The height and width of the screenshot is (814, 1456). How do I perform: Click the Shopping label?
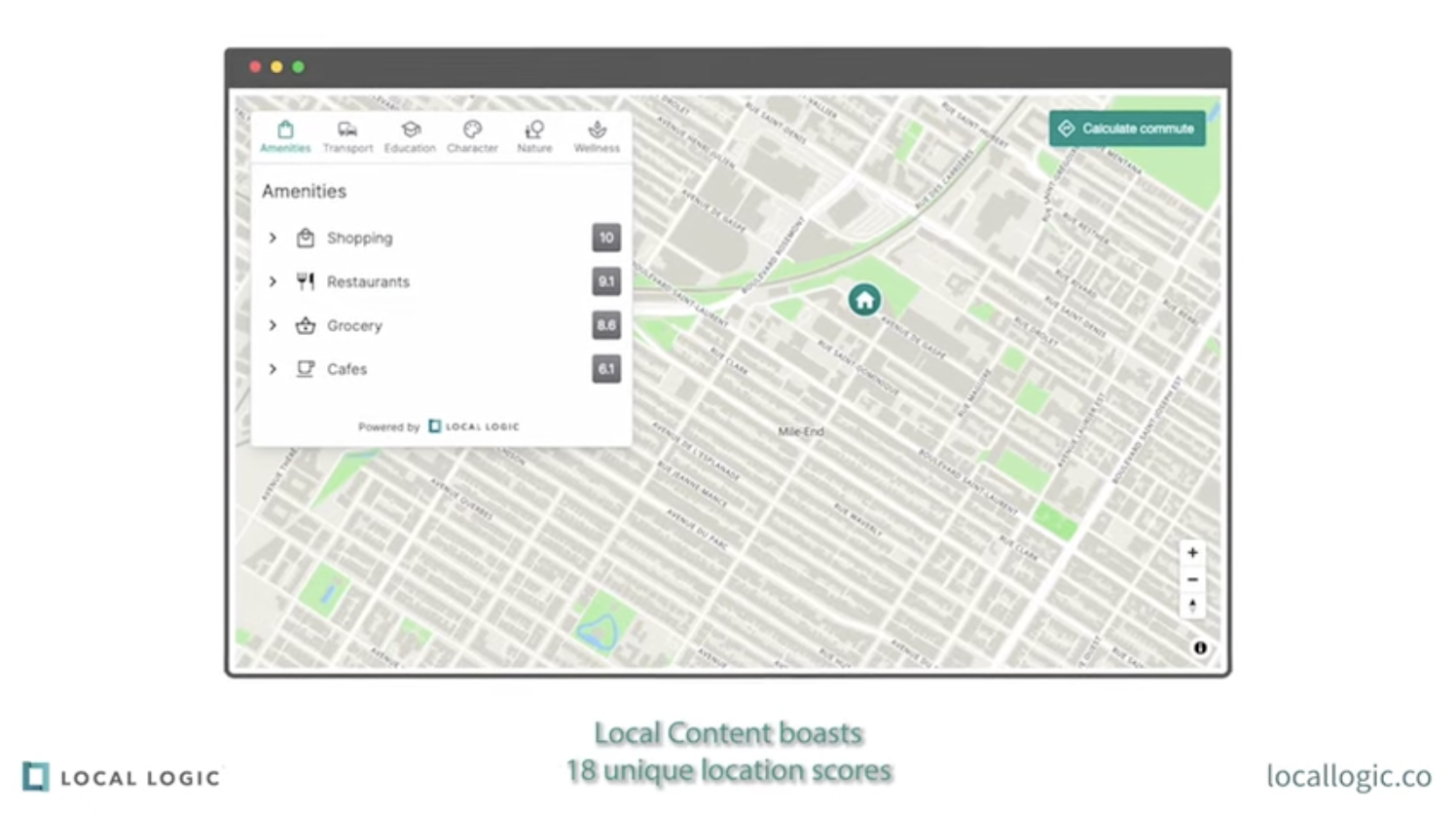click(x=360, y=238)
